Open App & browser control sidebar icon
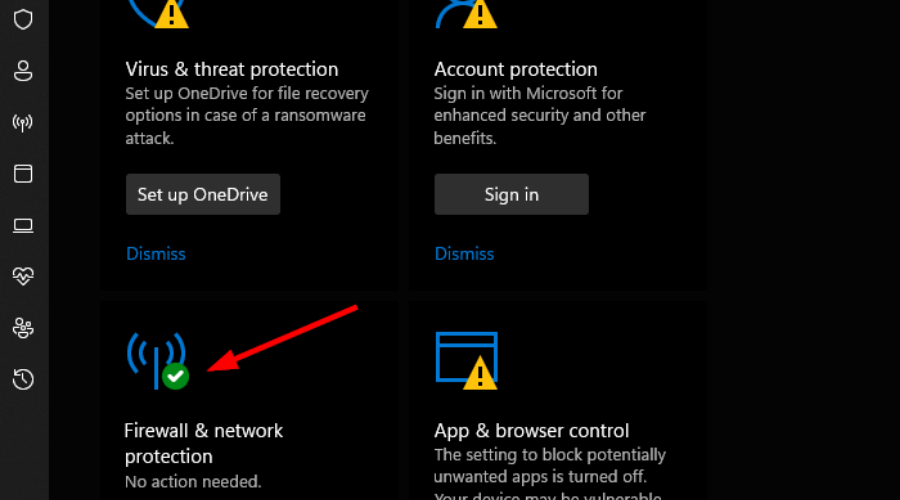Viewport: 900px width, 500px height. pos(23,174)
